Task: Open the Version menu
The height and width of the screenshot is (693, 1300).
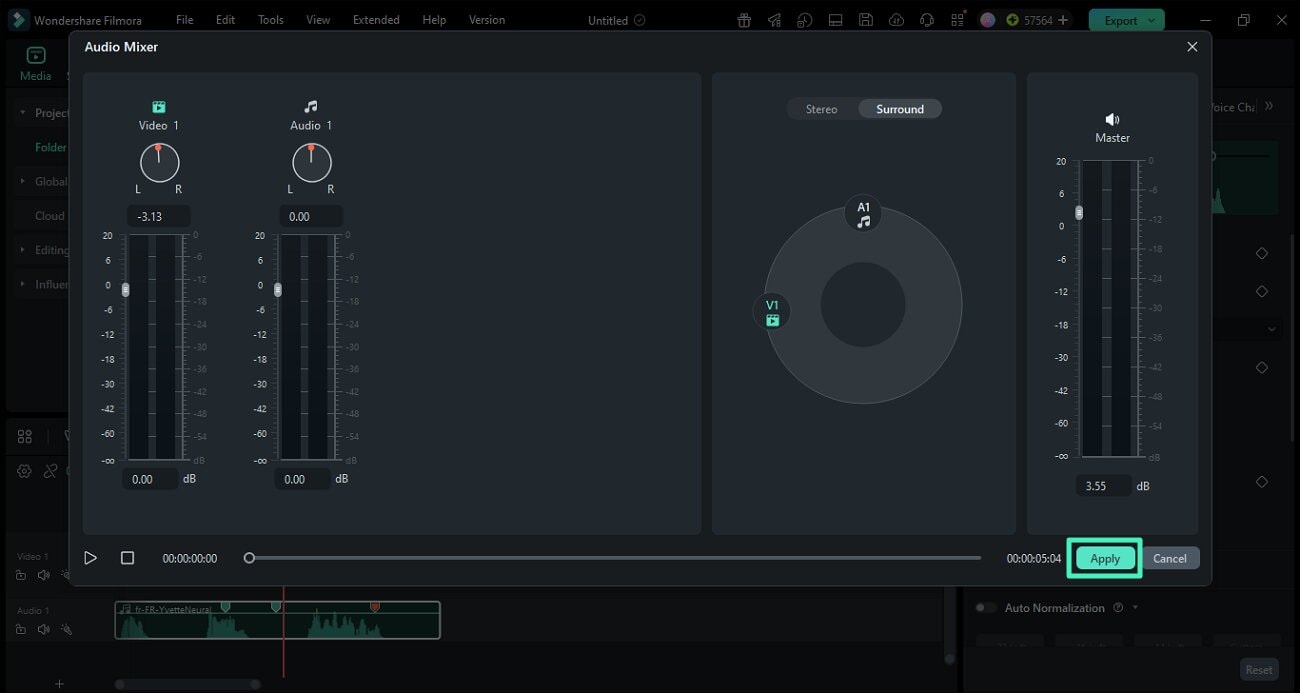Action: coord(487,20)
